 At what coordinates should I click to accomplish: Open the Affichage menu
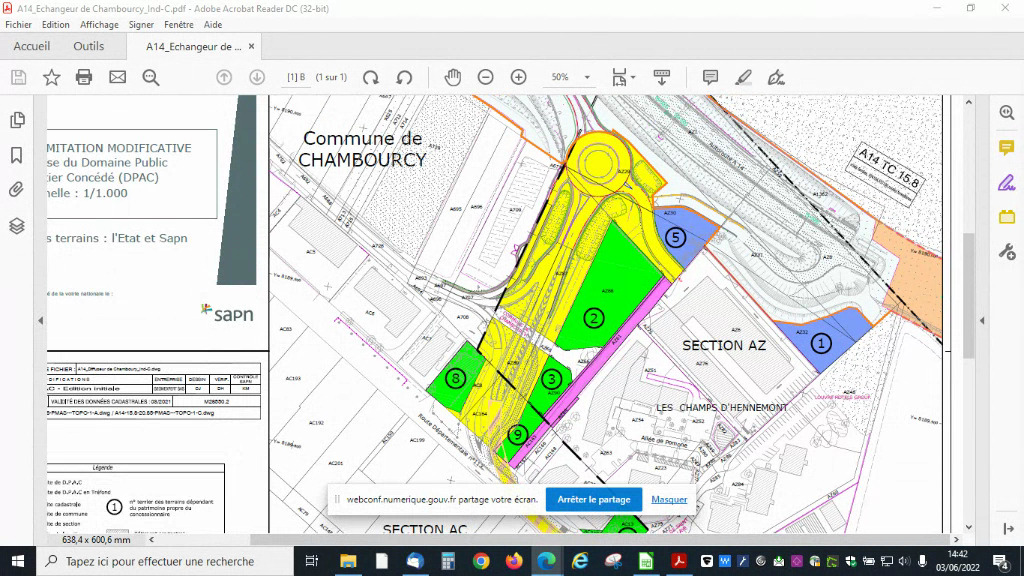[x=99, y=24]
